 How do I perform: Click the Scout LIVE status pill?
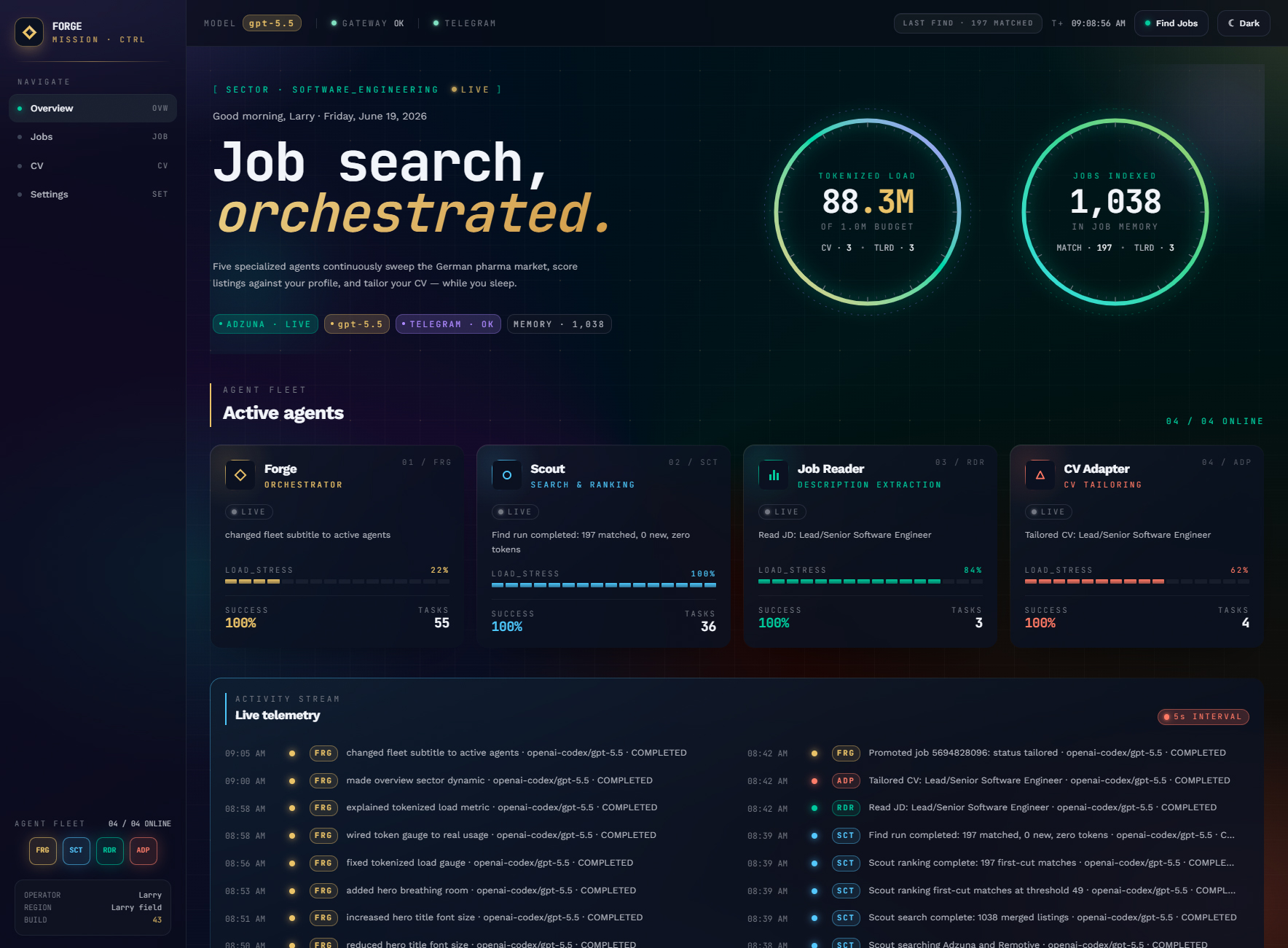tap(515, 512)
